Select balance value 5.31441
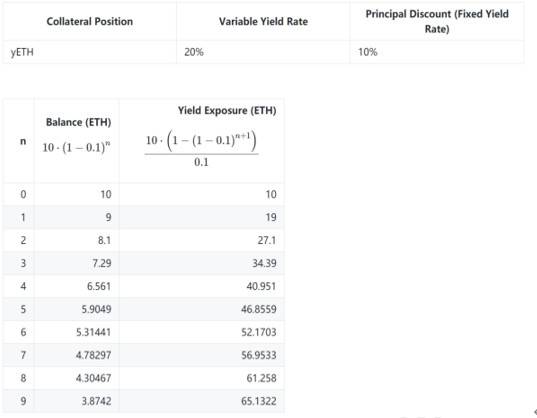 93,332
